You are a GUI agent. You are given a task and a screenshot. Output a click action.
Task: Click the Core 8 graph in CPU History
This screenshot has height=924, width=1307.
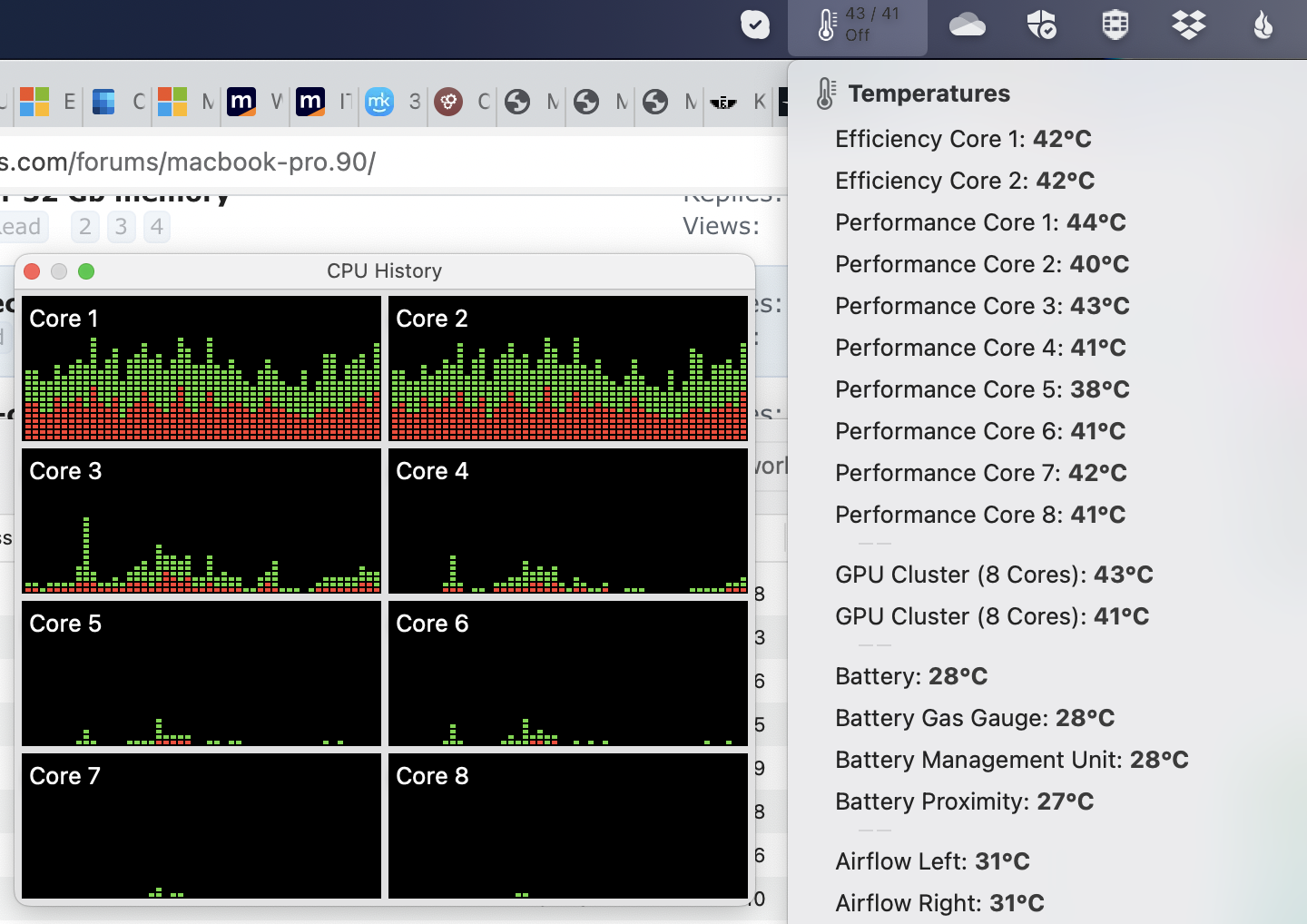point(568,826)
